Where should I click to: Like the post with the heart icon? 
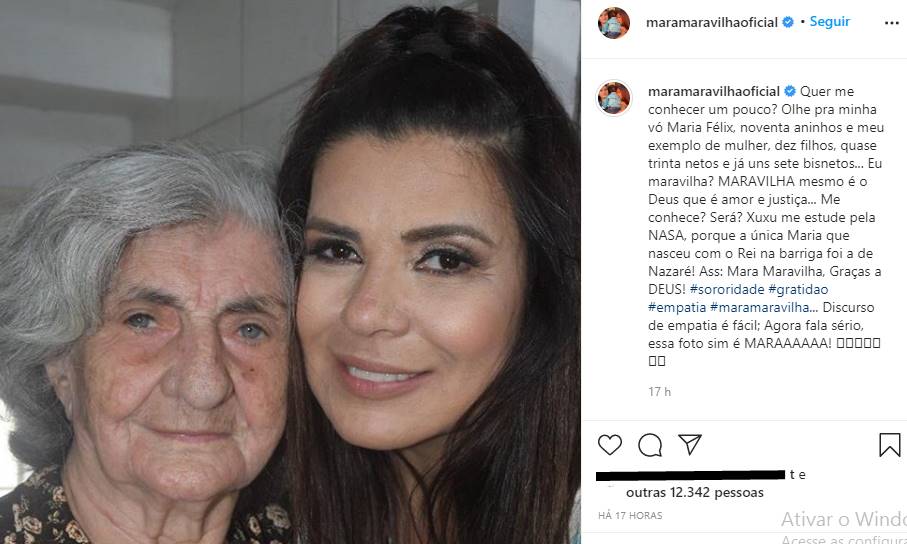click(610, 445)
